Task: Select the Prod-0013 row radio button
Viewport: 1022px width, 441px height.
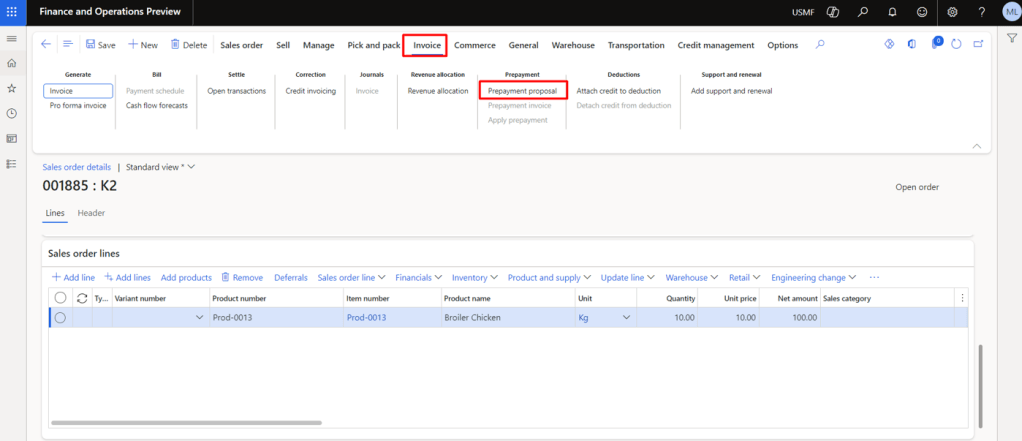Action: [60, 317]
